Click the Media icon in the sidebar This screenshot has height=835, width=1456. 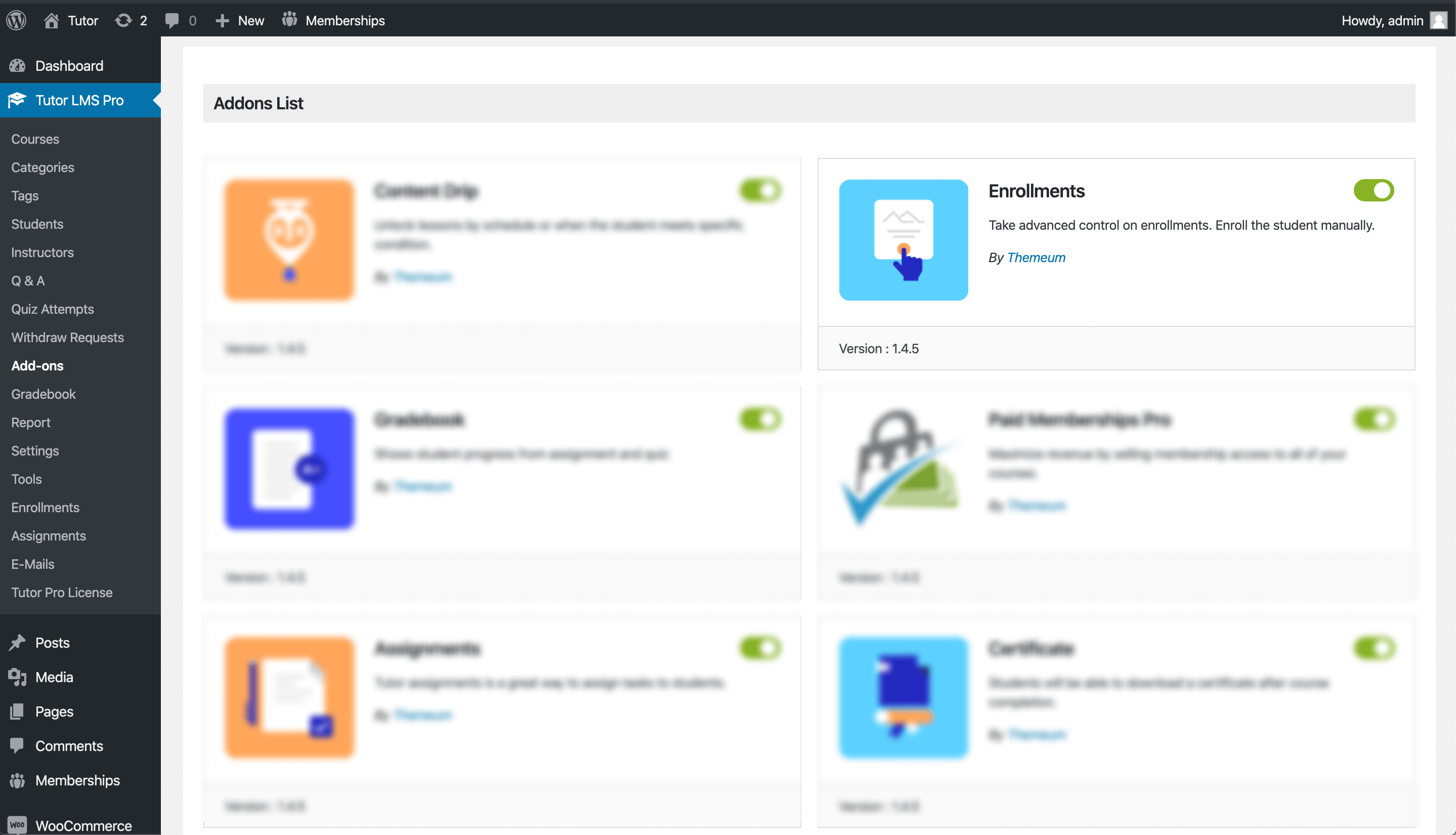(17, 677)
